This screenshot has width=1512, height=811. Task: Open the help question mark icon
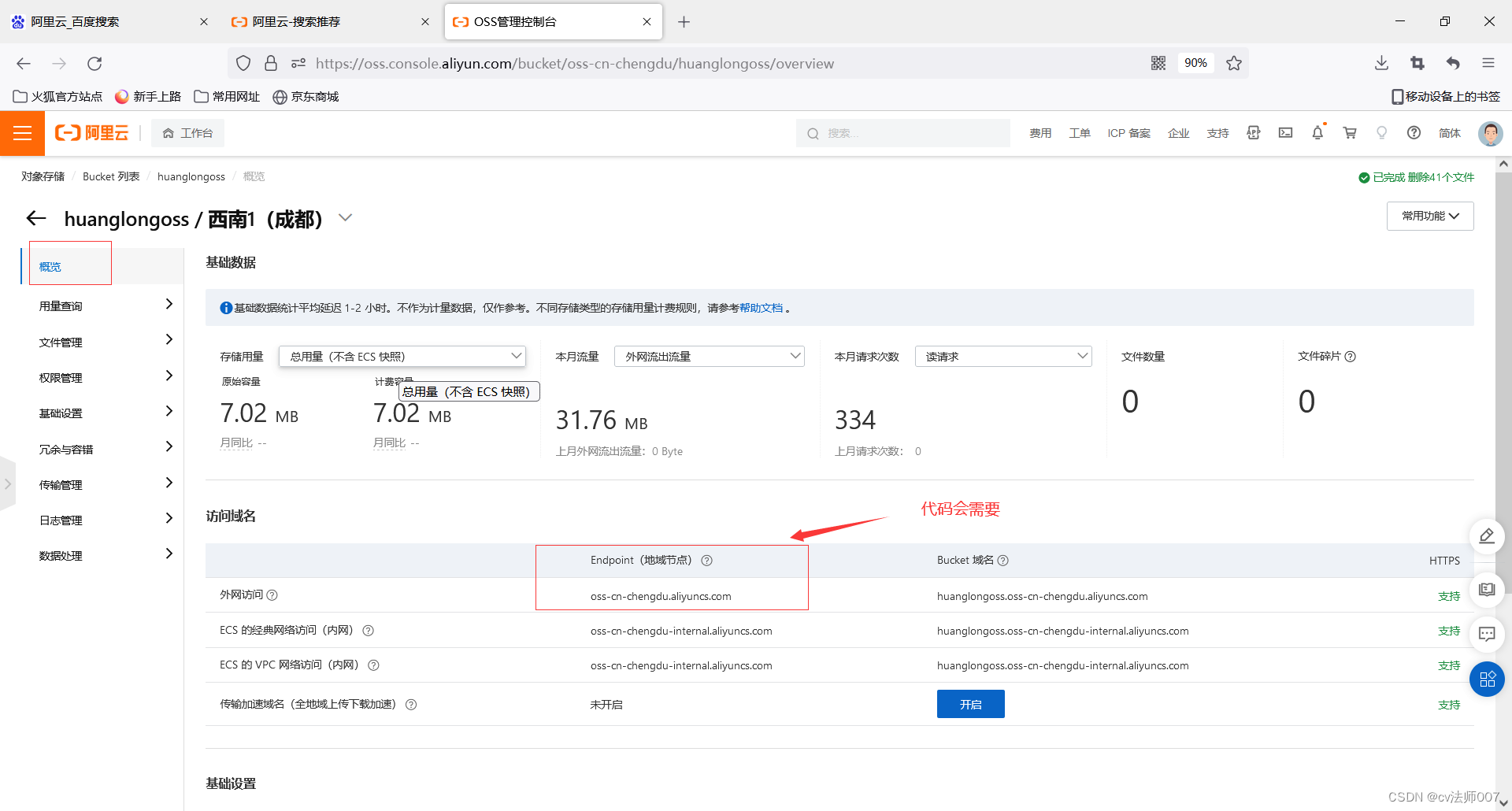(1414, 133)
